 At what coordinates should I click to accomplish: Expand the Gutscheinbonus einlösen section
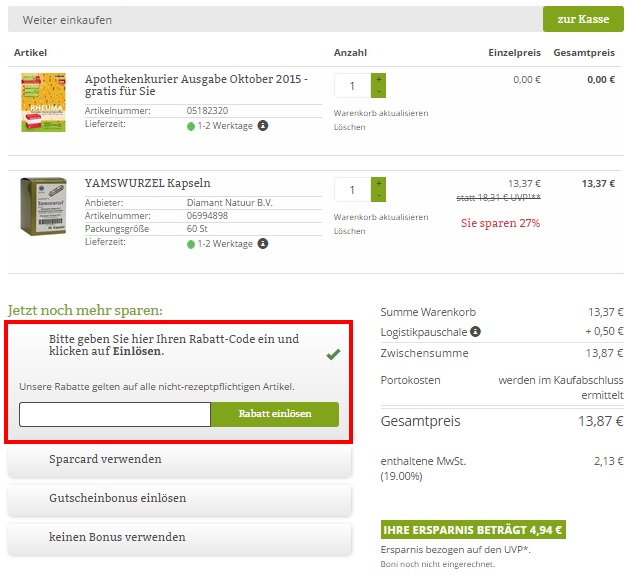point(179,499)
